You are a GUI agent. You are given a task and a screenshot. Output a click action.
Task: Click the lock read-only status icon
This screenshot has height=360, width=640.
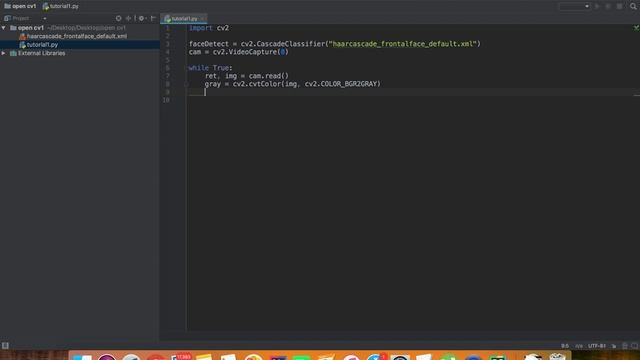coord(614,346)
